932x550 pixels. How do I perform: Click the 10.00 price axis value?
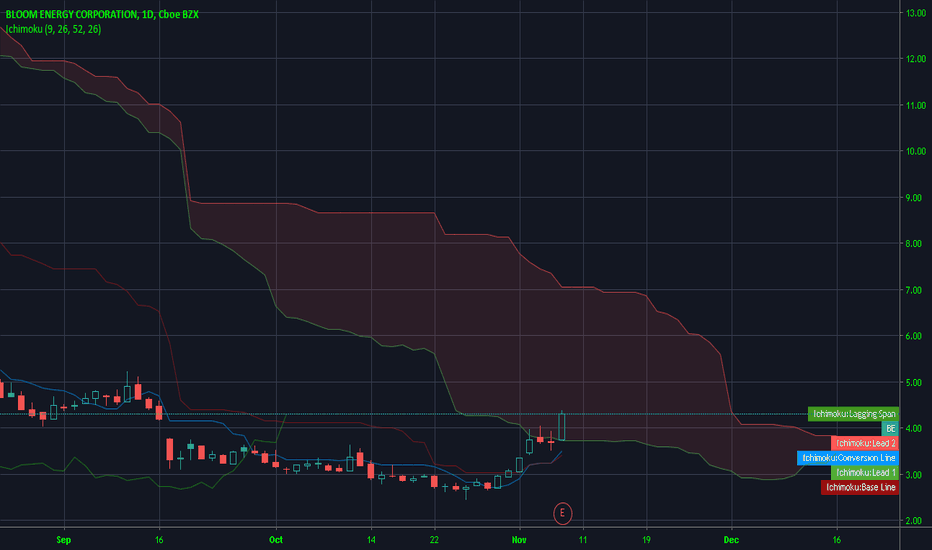tap(915, 151)
